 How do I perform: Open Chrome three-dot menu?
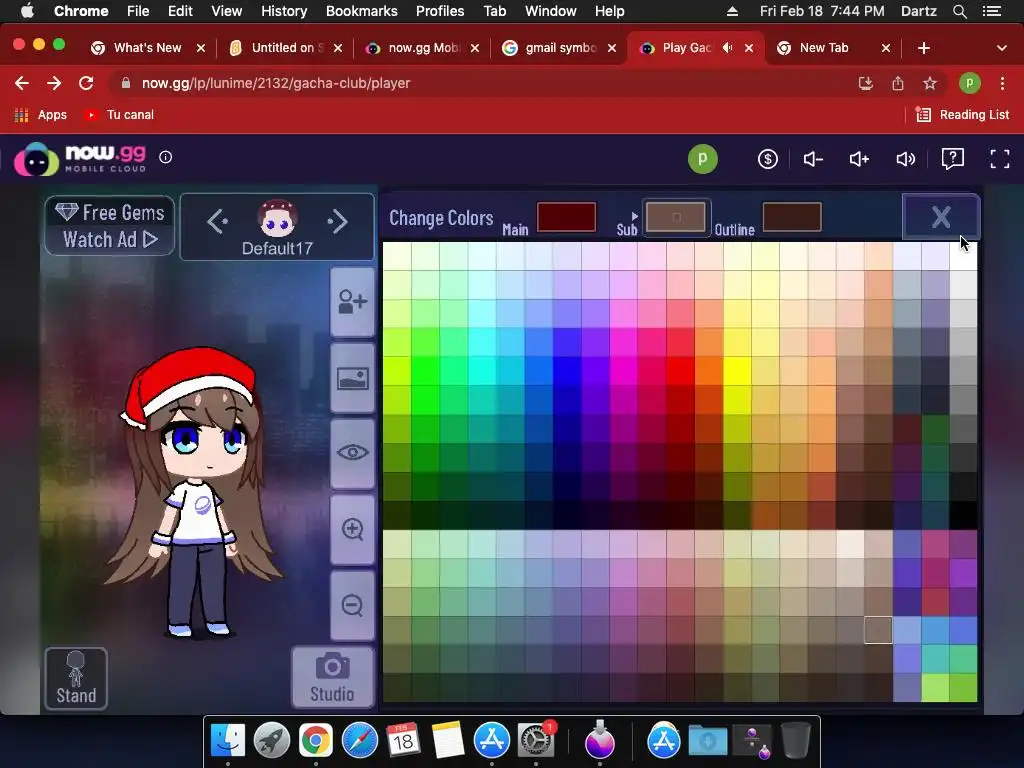coord(1002,83)
